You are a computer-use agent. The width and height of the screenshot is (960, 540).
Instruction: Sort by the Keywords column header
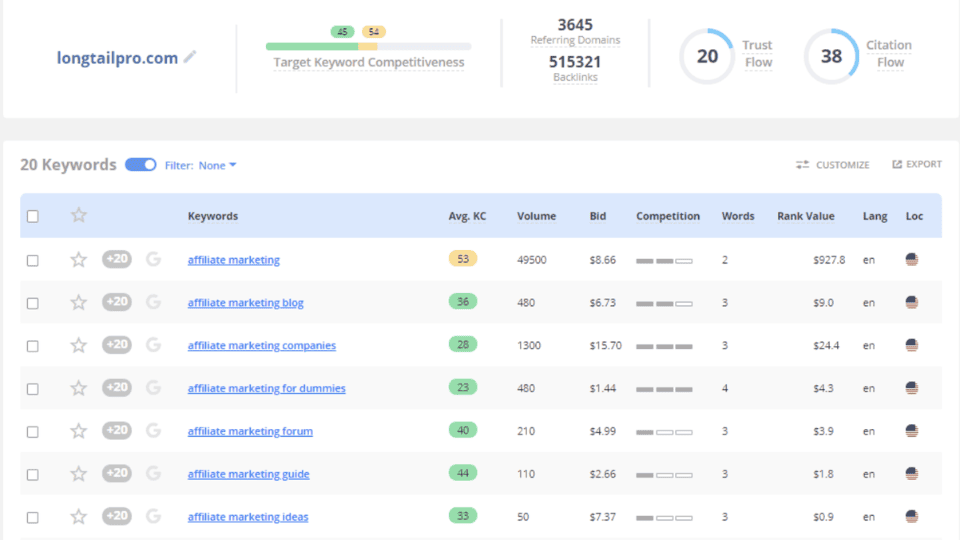pyautogui.click(x=212, y=216)
